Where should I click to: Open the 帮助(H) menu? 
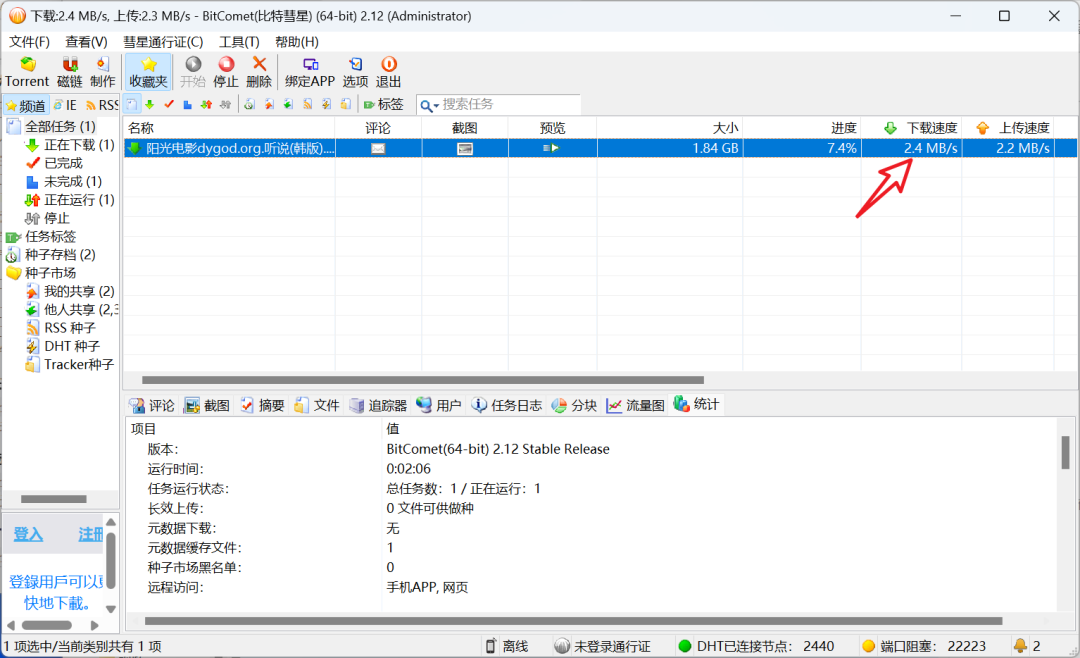click(x=297, y=42)
